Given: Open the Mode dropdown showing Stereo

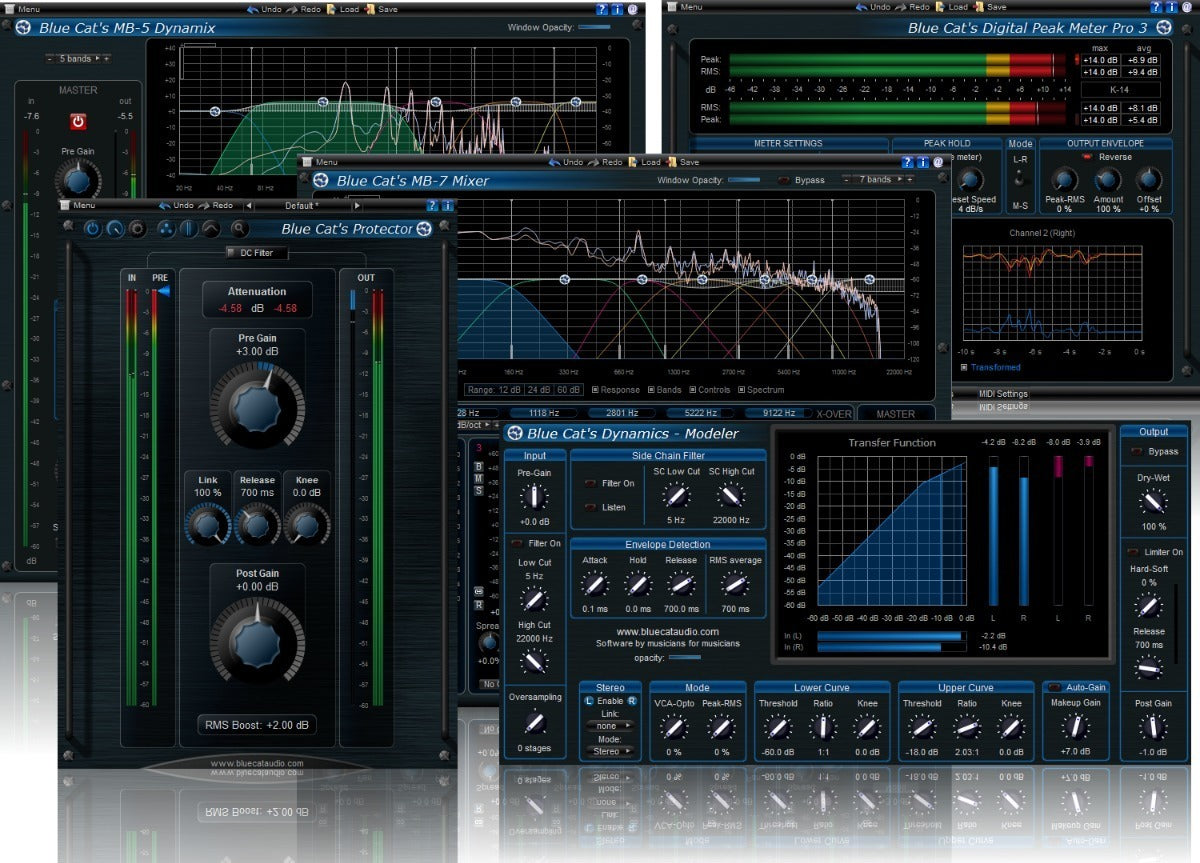Looking at the screenshot, I should point(609,750).
